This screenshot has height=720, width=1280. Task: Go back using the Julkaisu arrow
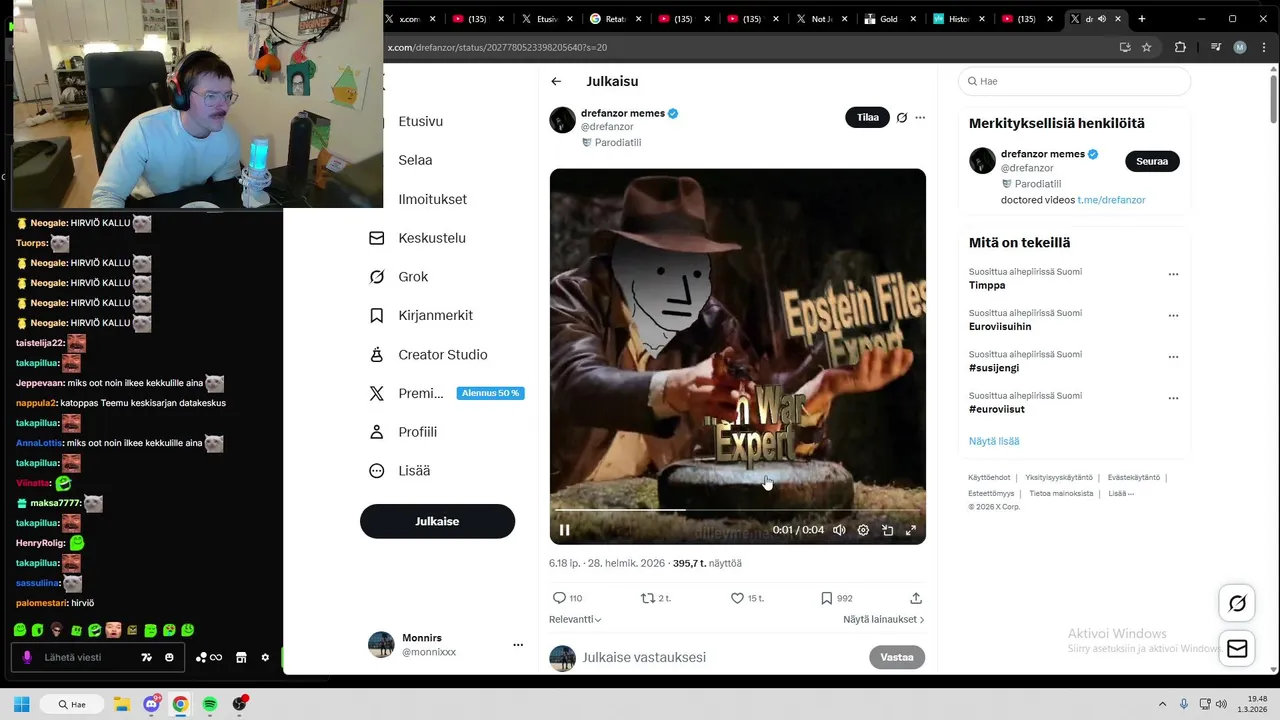556,82
